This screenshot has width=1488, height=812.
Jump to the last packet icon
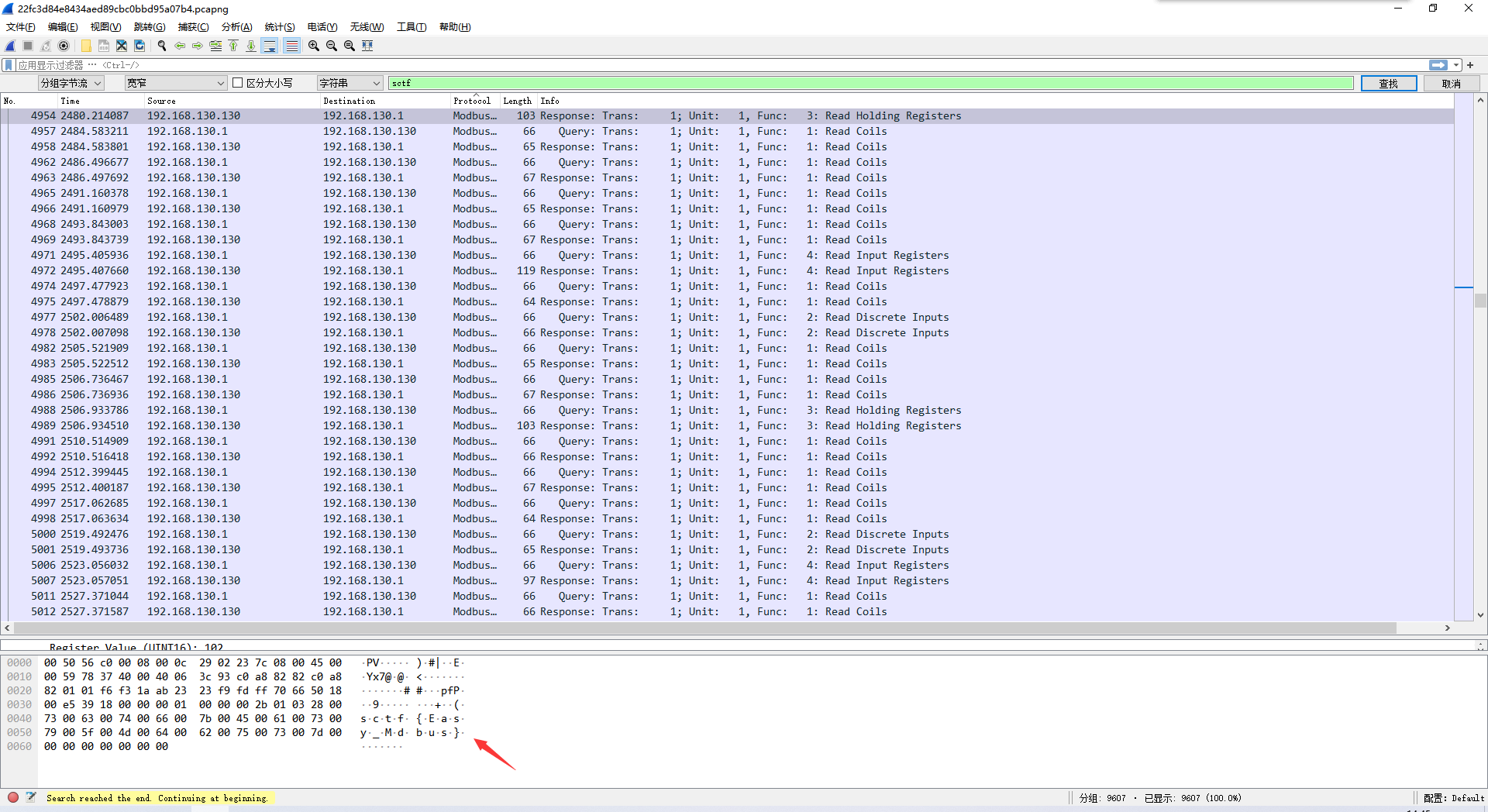coord(251,46)
